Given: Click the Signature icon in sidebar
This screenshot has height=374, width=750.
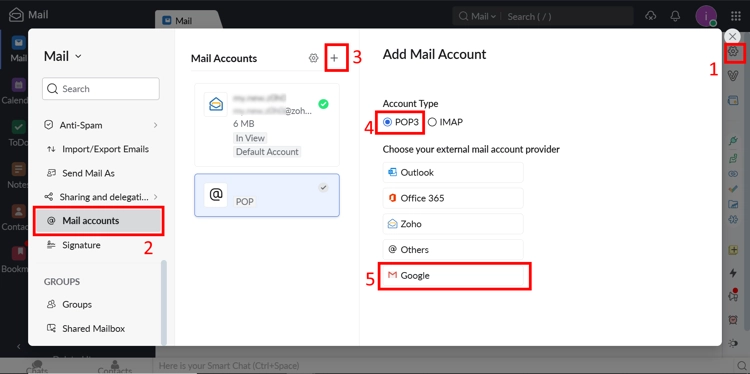Looking at the screenshot, I should point(51,245).
